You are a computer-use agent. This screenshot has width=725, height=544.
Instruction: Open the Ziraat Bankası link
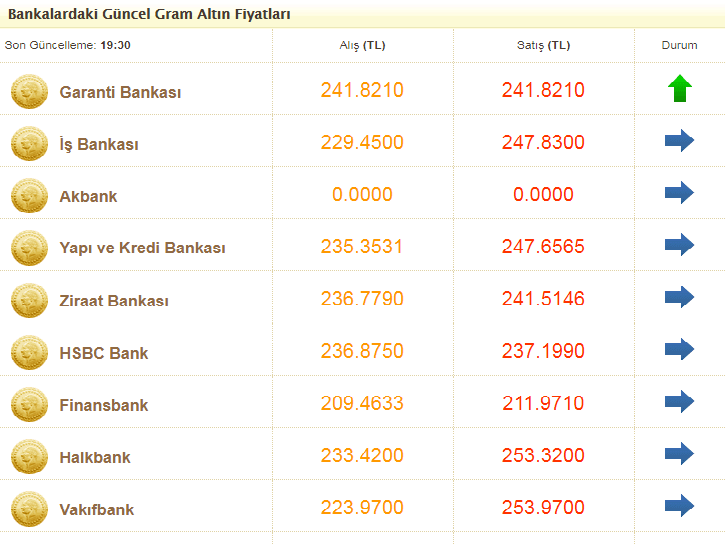coord(114,300)
